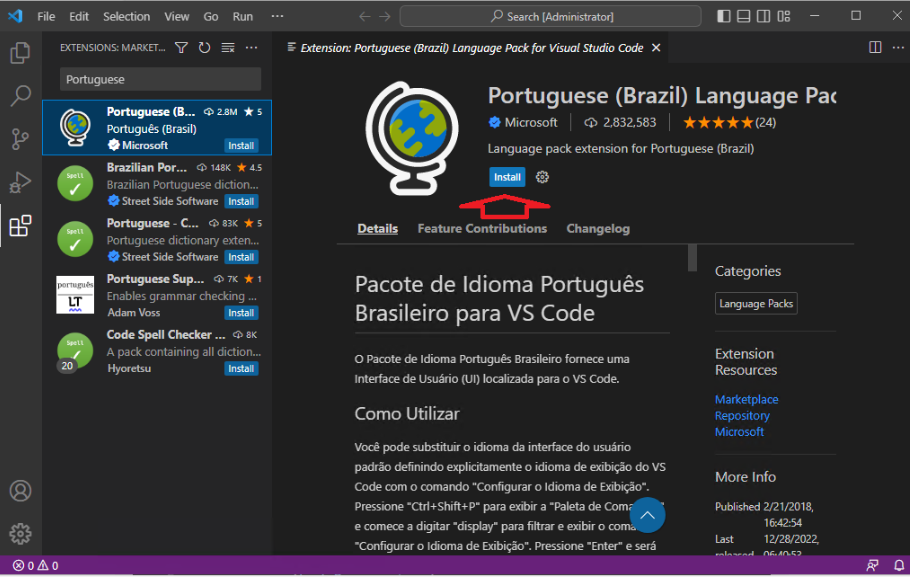The image size is (910, 577).
Task: Open the Run and Debug panel
Action: coord(20,182)
